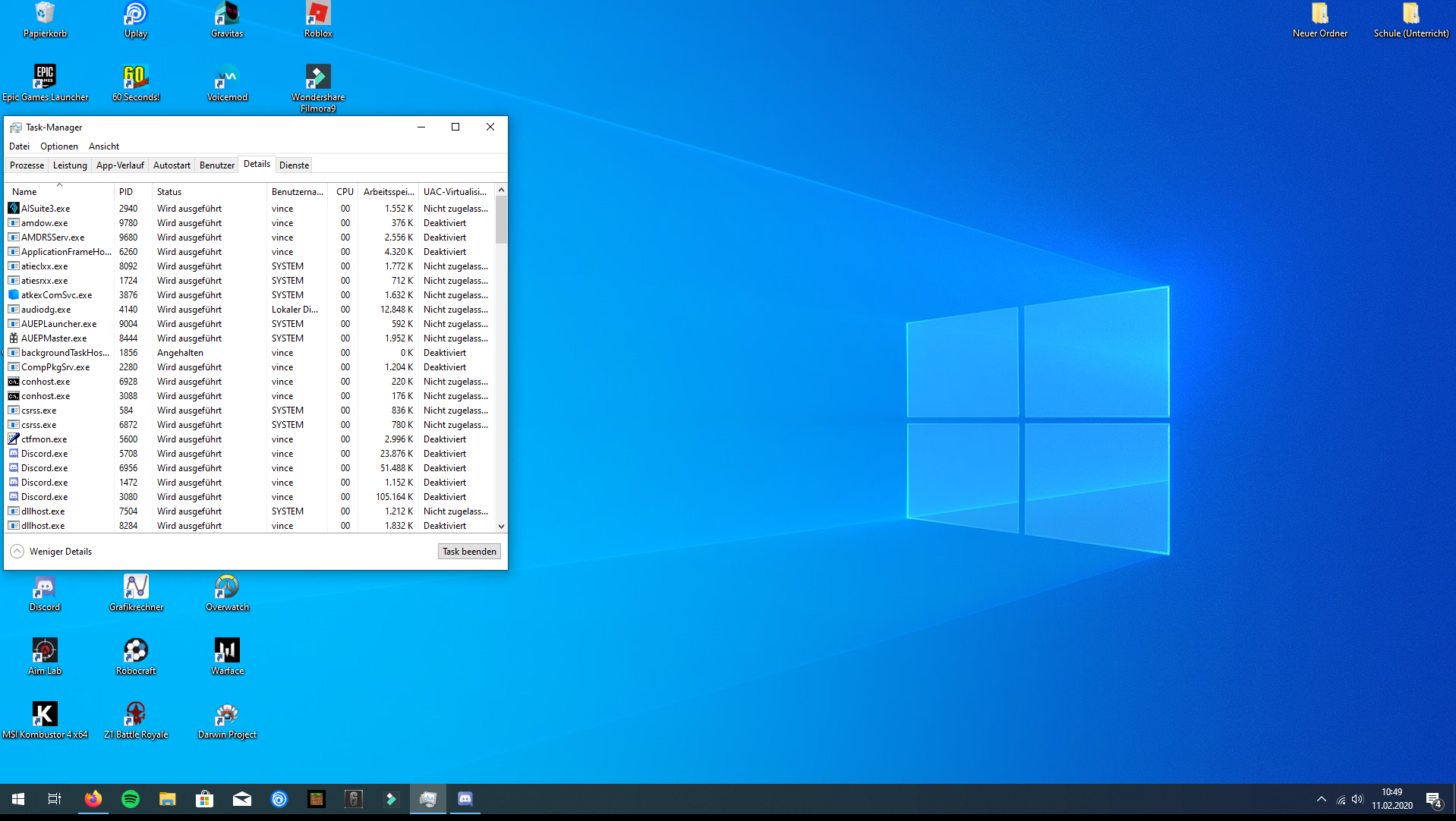The height and width of the screenshot is (821, 1456).
Task: Select the Epic Games Launcher desktop icon
Action: click(x=45, y=83)
